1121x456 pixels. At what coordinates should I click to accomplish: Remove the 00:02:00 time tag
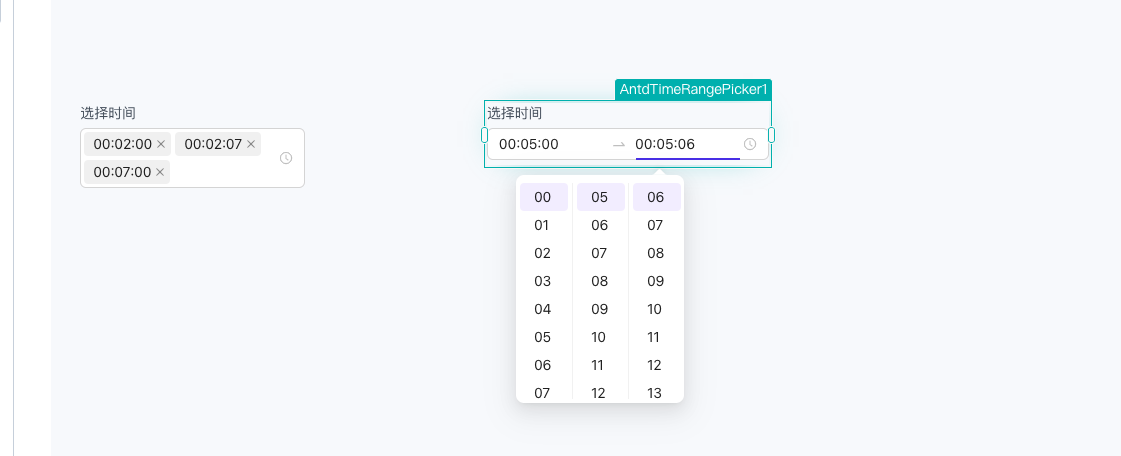coord(161,144)
